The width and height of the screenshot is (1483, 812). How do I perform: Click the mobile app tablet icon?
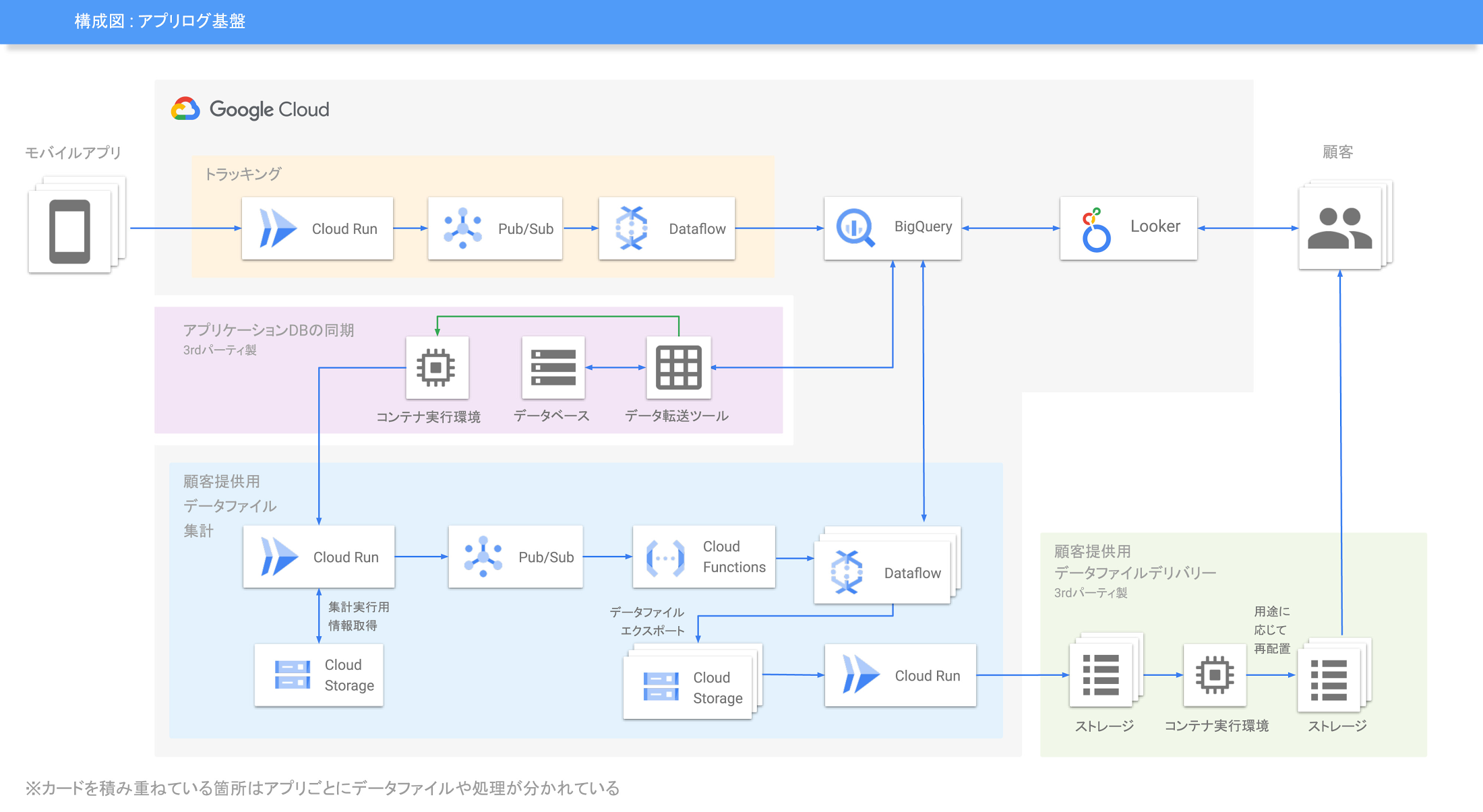click(69, 231)
